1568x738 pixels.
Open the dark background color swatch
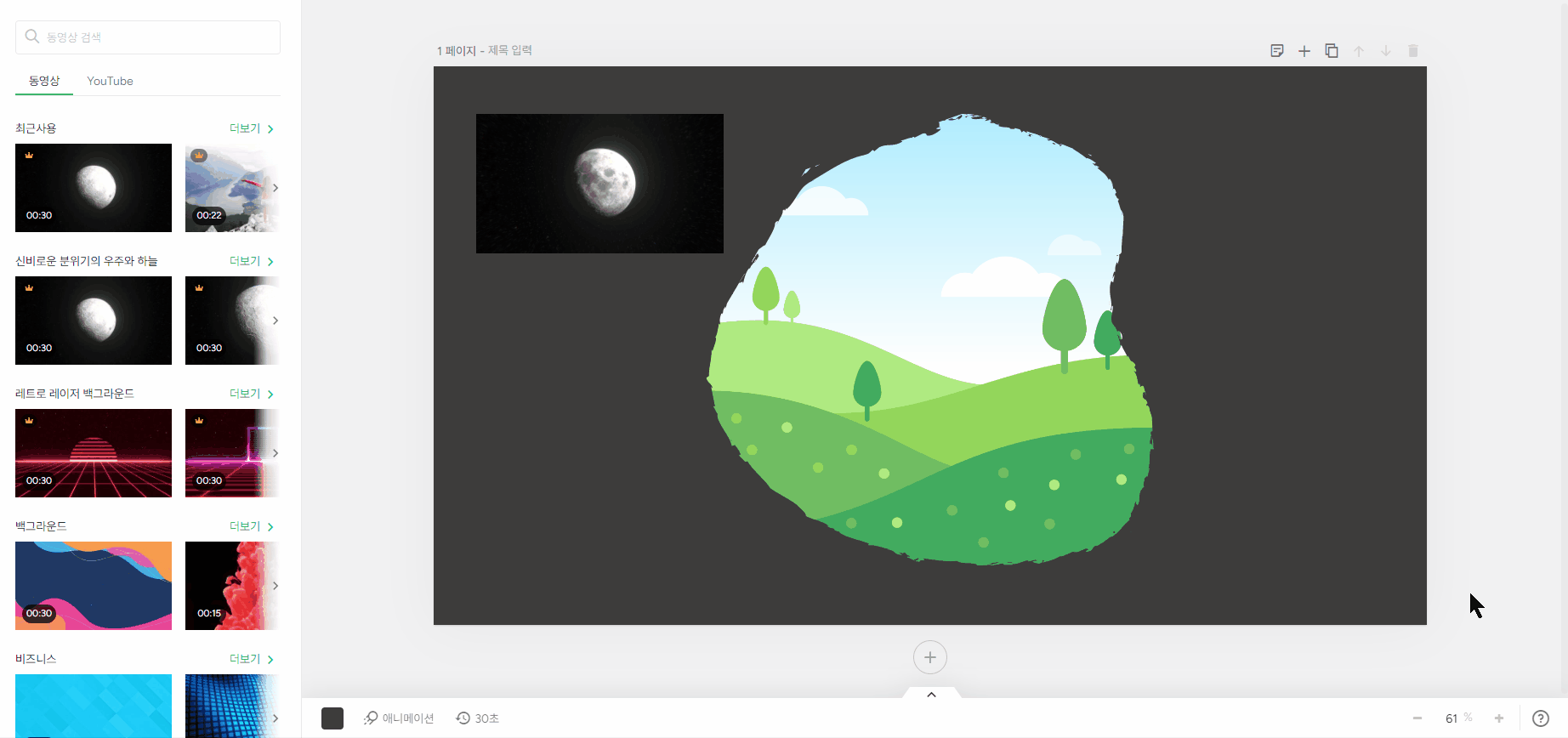click(332, 718)
